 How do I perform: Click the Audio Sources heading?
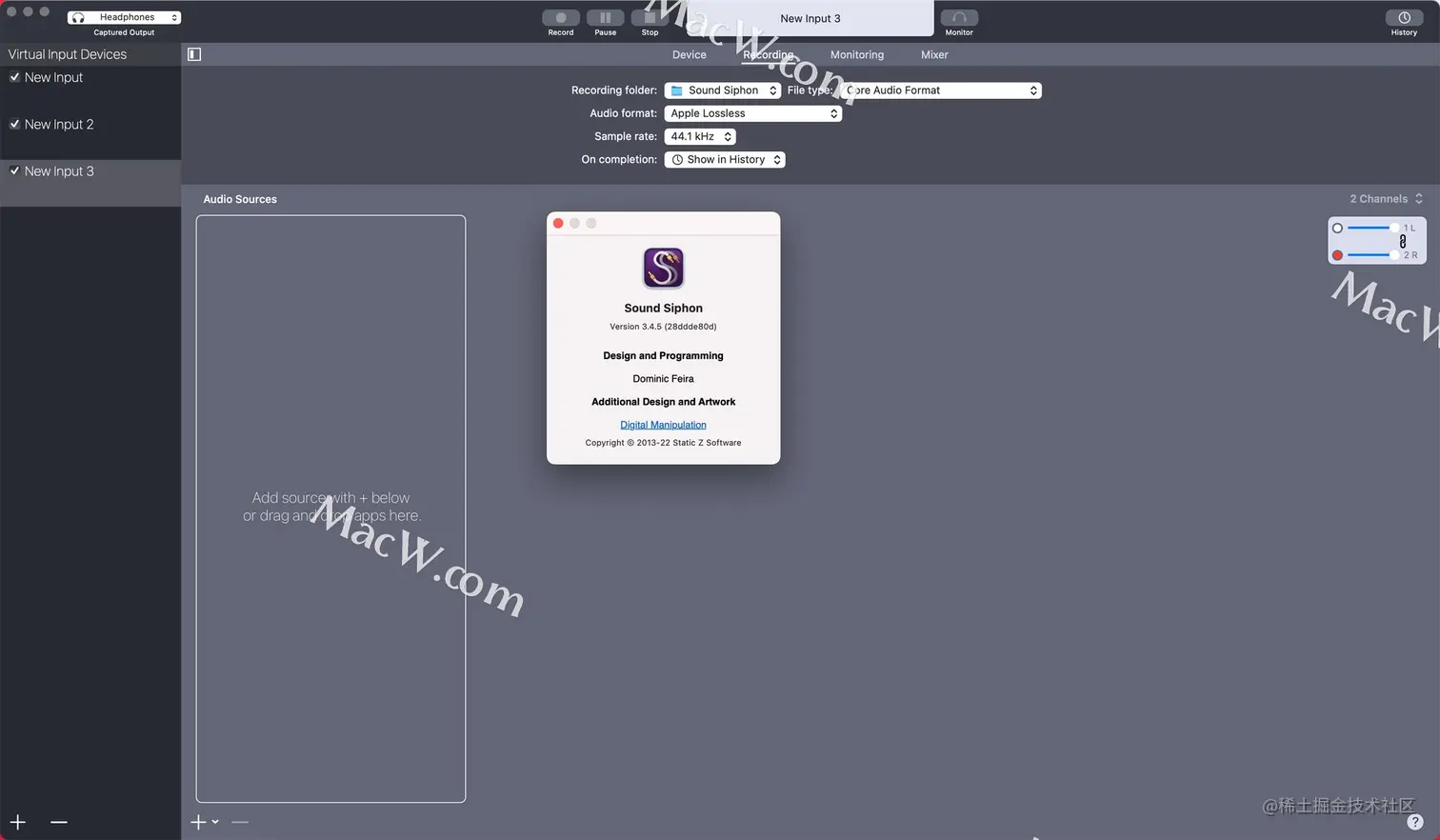[x=240, y=199]
